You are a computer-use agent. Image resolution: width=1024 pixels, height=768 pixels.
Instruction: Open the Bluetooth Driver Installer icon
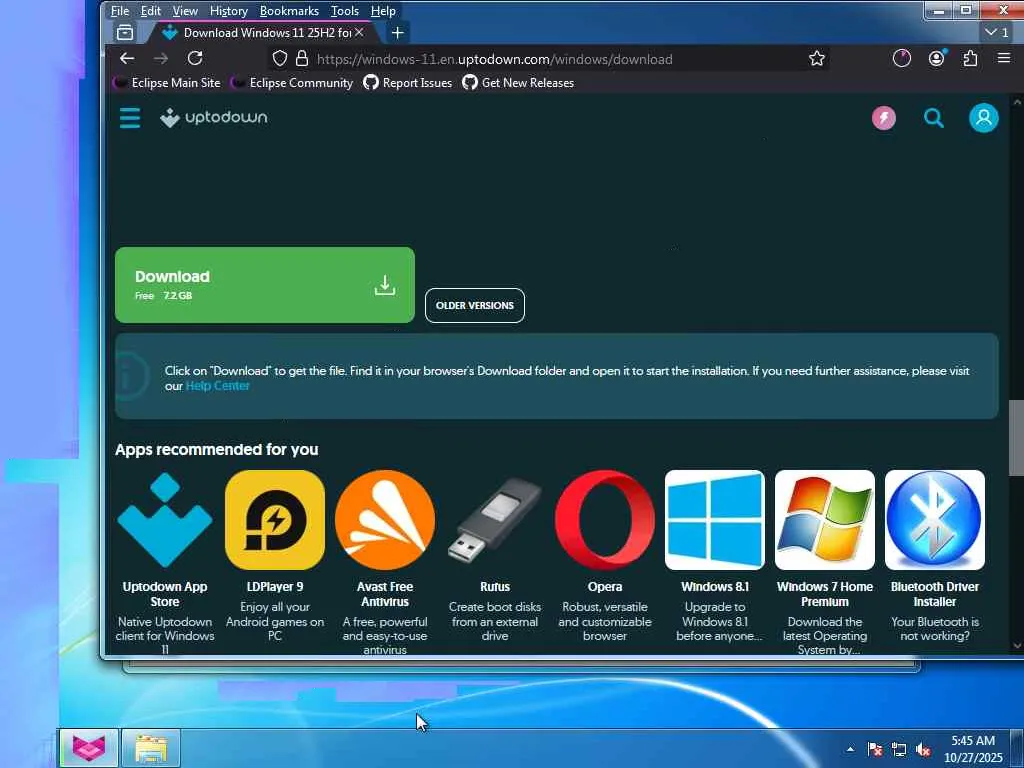(x=935, y=520)
